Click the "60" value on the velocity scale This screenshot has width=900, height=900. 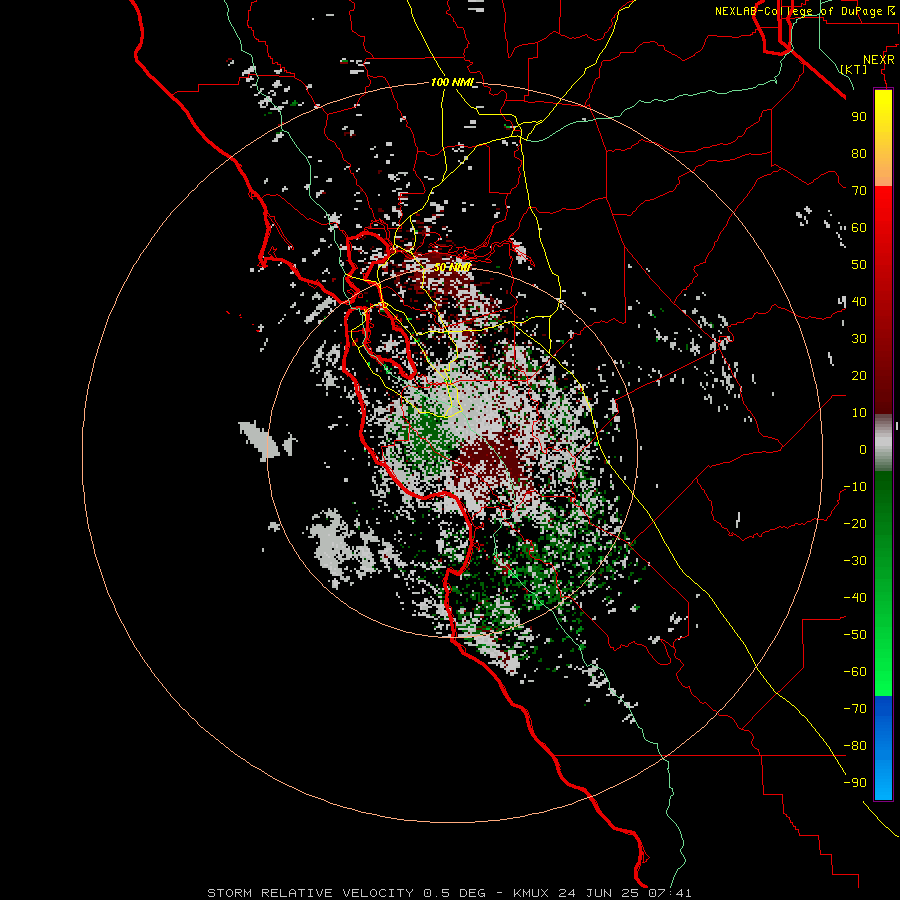(859, 228)
